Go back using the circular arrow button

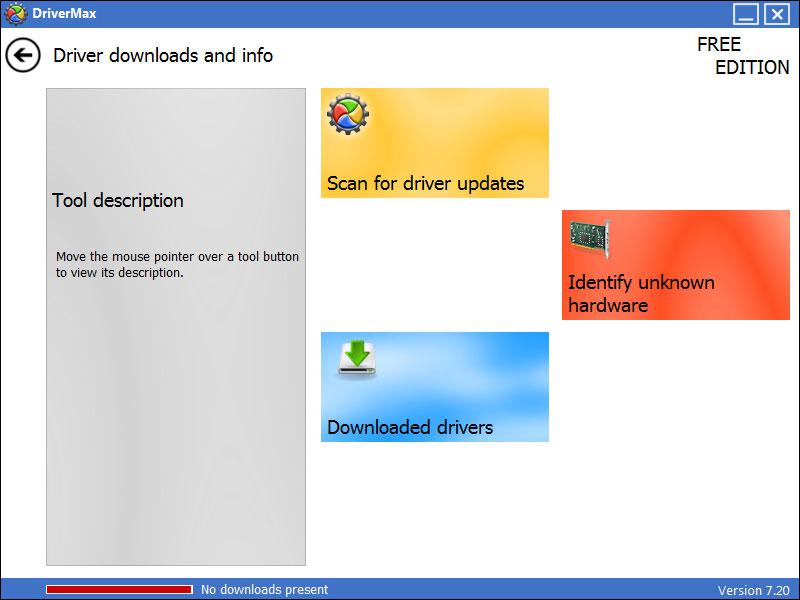pos(23,55)
